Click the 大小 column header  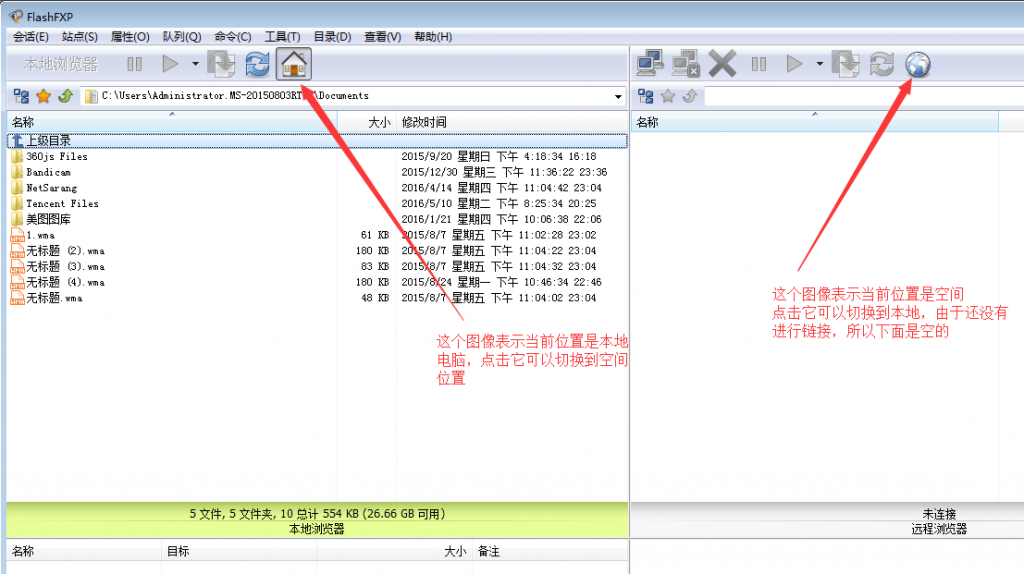[x=378, y=122]
